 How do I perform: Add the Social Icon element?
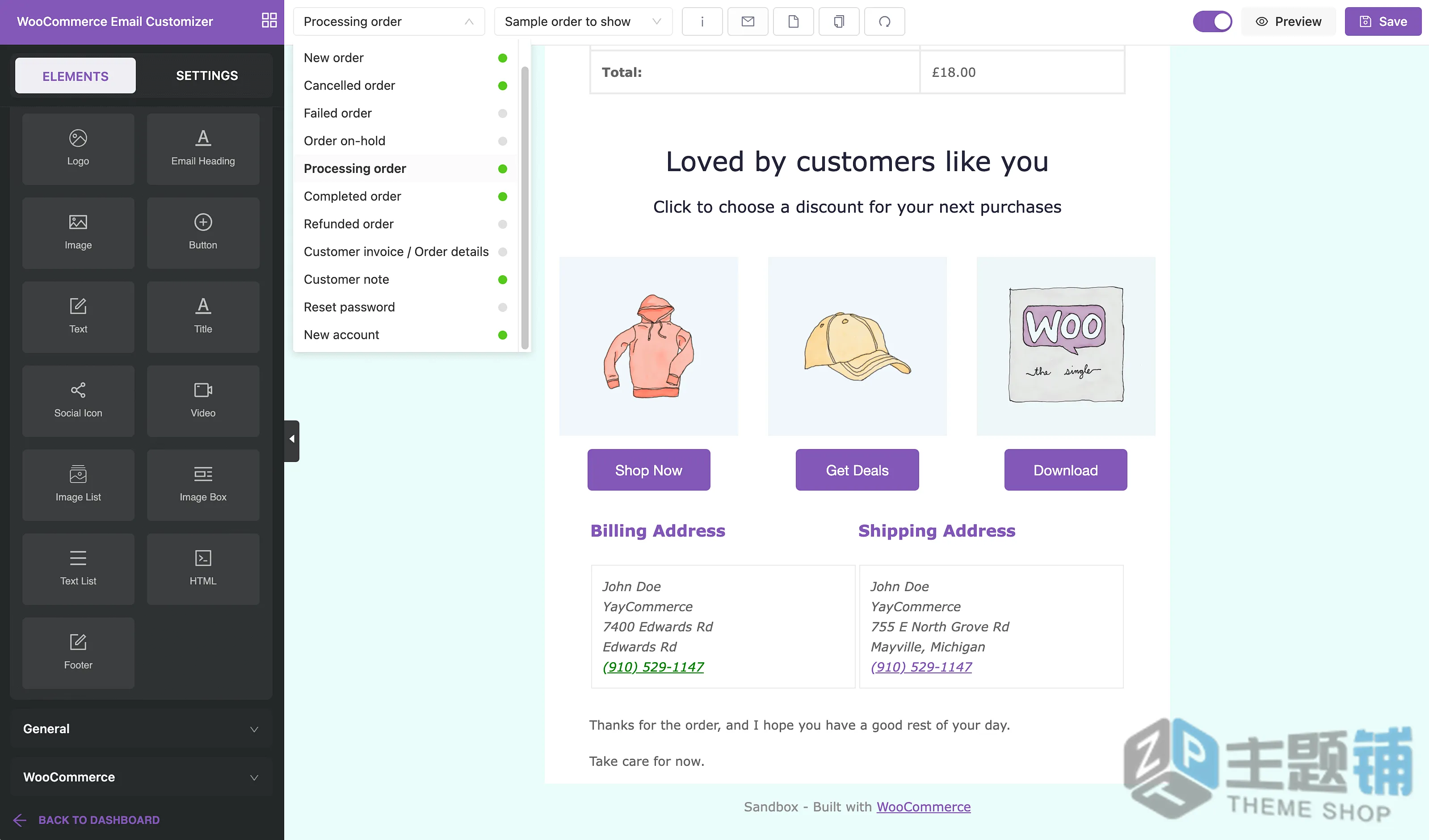coord(78,400)
